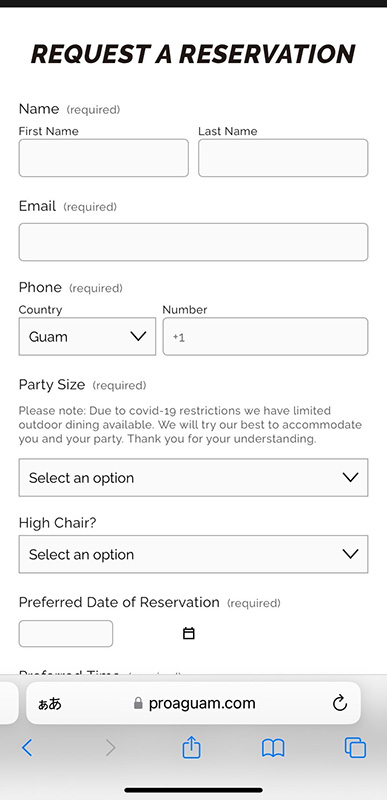
Task: Open the Safari share sheet
Action: pyautogui.click(x=191, y=747)
